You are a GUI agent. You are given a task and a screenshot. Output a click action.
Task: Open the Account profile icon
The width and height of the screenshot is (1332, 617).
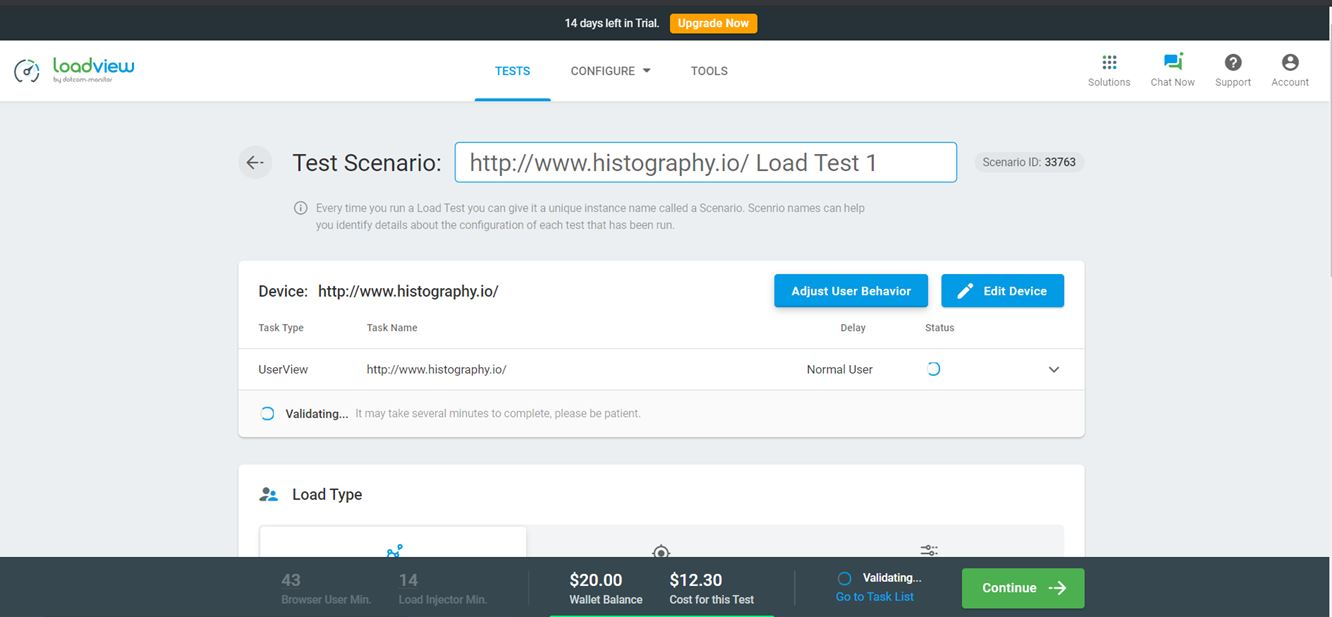(x=1290, y=63)
